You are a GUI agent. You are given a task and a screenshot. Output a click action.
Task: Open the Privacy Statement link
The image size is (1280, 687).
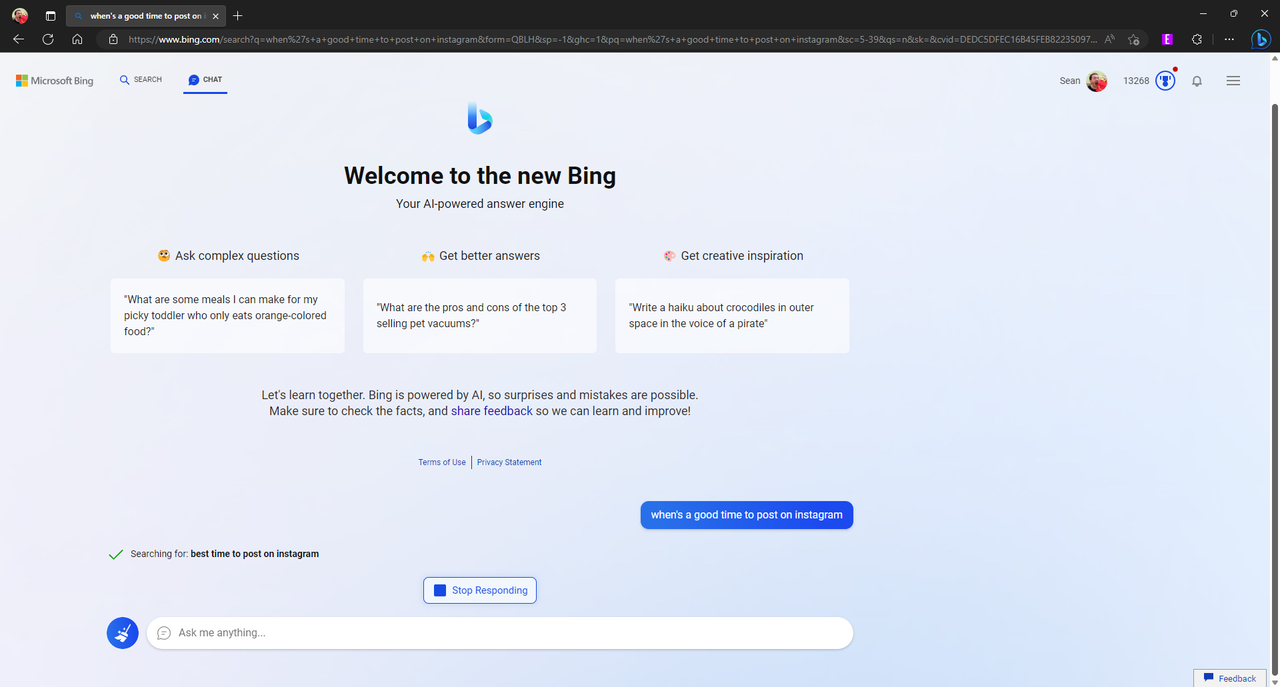coord(509,462)
